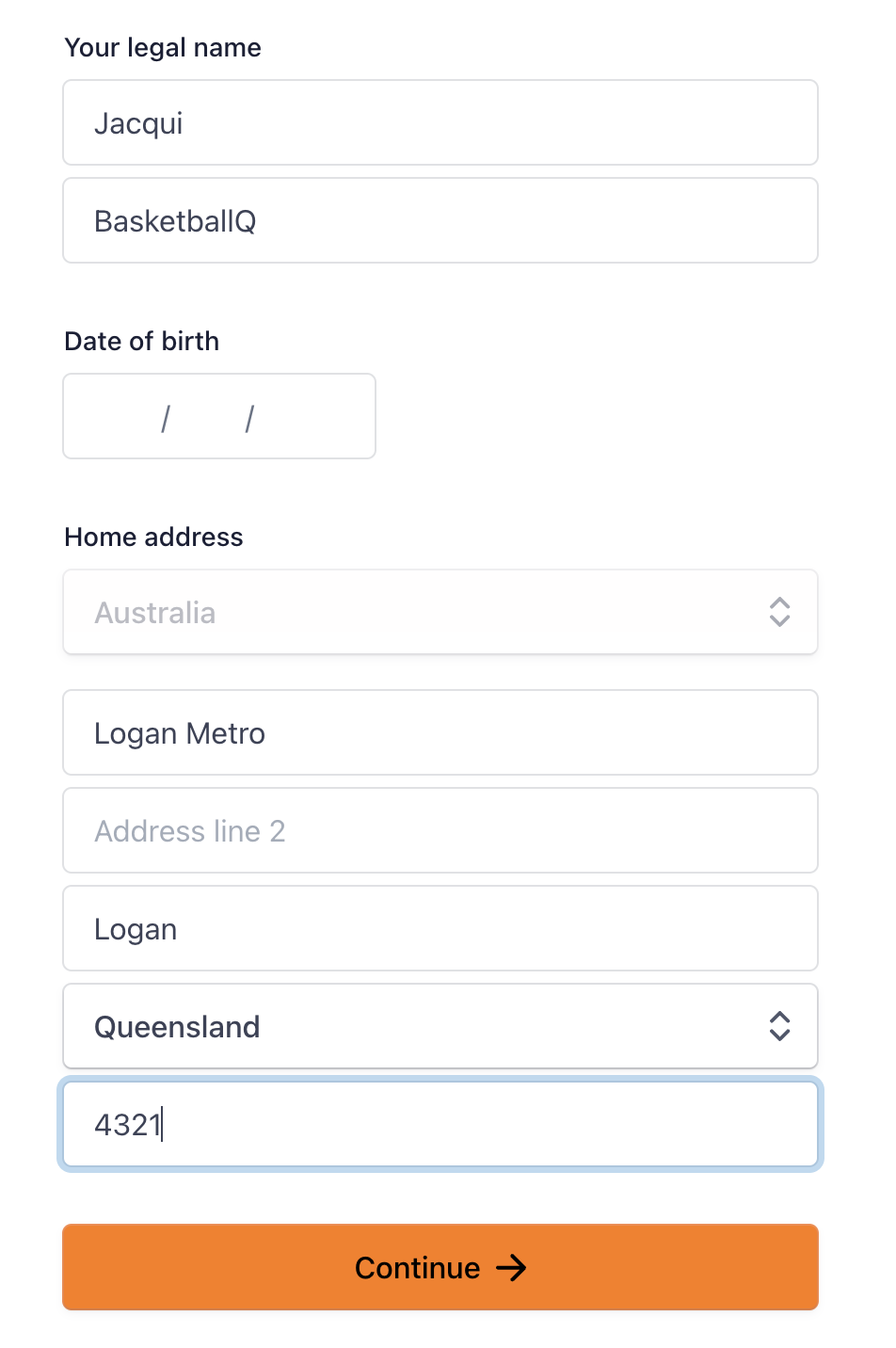Click the Continue button
This screenshot has height=1348, width=896.
coord(440,1267)
